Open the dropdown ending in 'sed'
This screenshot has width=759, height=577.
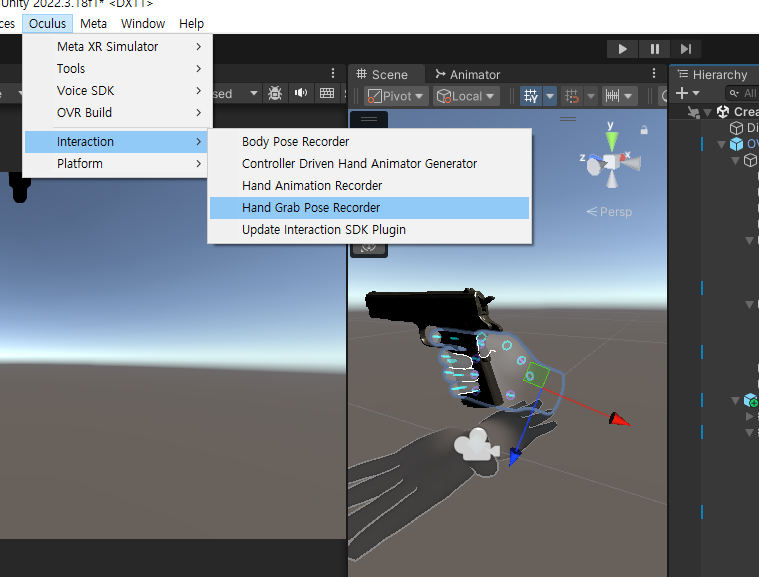point(236,93)
